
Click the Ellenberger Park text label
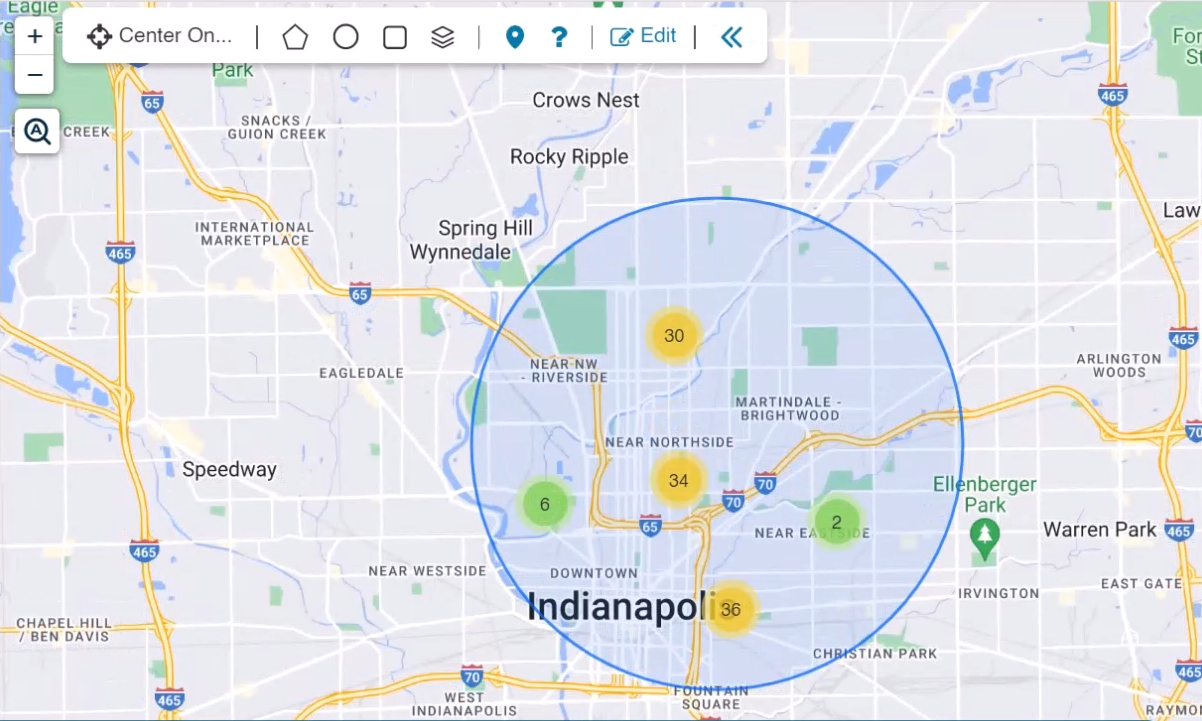pyautogui.click(x=985, y=494)
